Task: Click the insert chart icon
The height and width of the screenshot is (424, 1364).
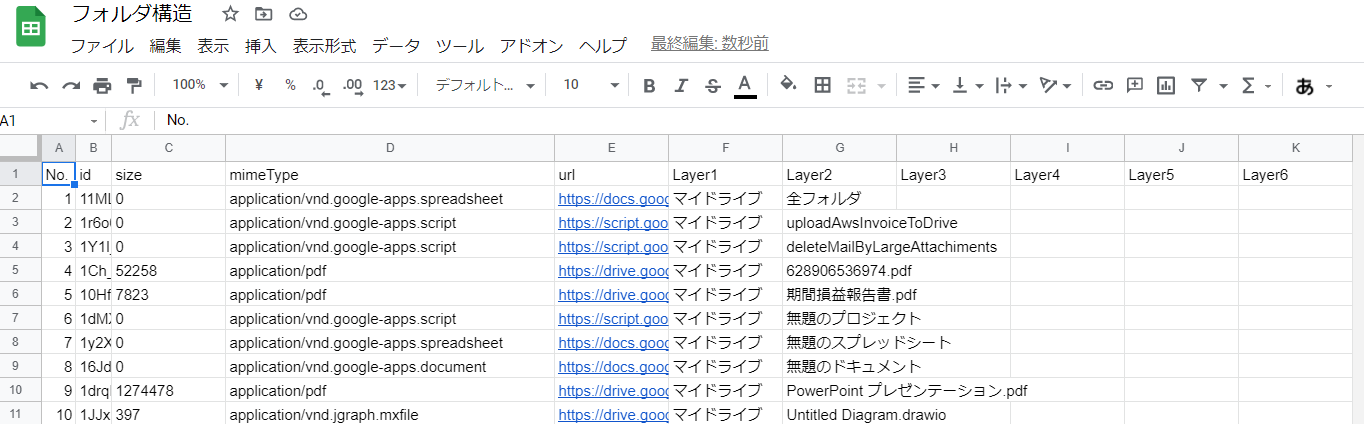Action: pyautogui.click(x=1166, y=85)
